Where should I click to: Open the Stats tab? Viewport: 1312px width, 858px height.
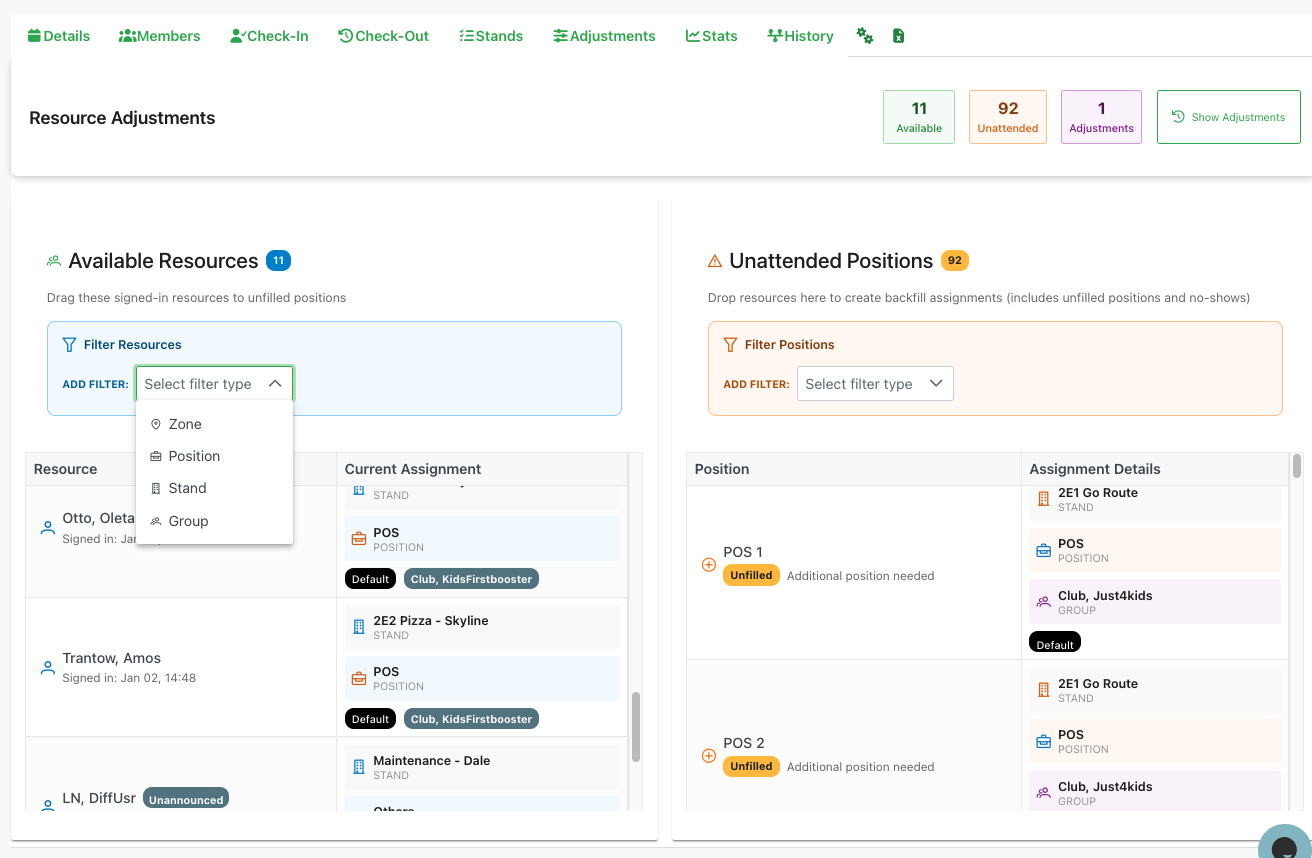click(x=711, y=36)
